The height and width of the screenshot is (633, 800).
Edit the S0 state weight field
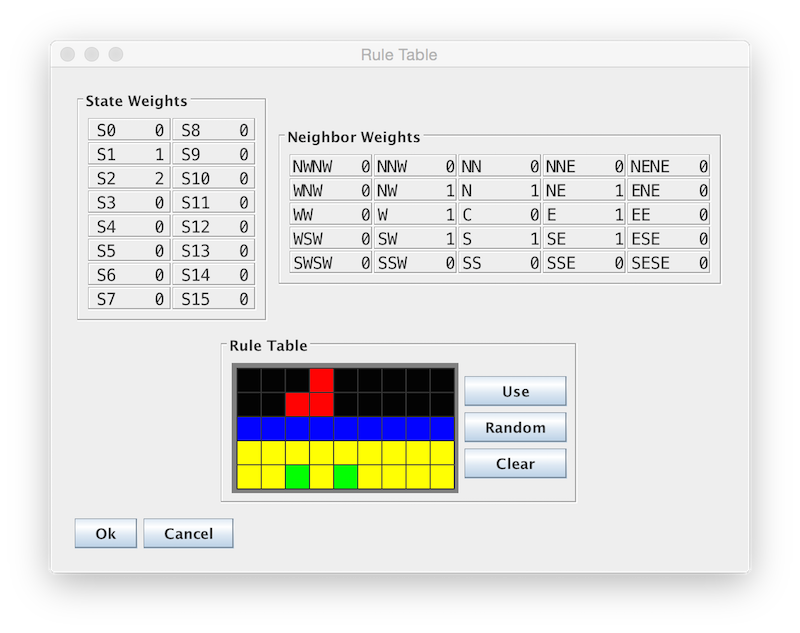point(129,130)
